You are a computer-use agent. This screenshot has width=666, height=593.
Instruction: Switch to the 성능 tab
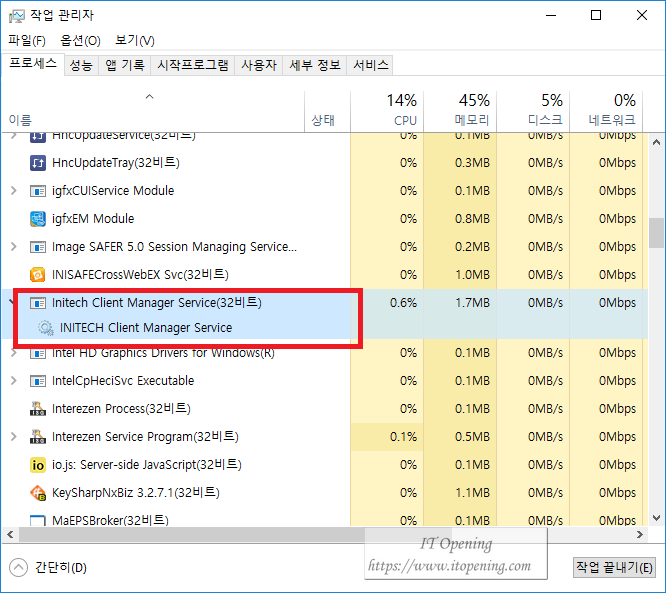tap(81, 65)
